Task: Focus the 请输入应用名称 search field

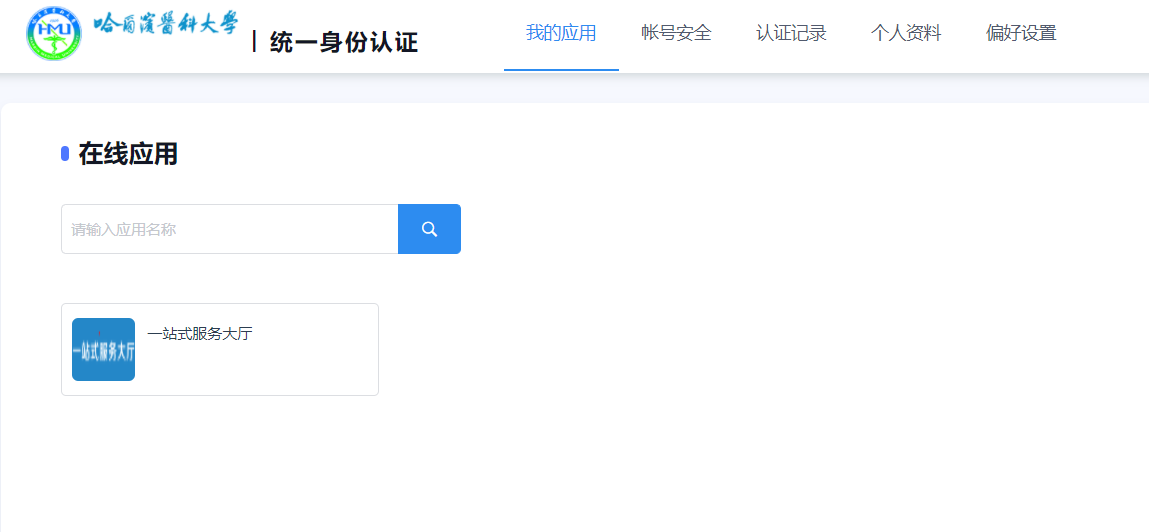Action: click(230, 229)
